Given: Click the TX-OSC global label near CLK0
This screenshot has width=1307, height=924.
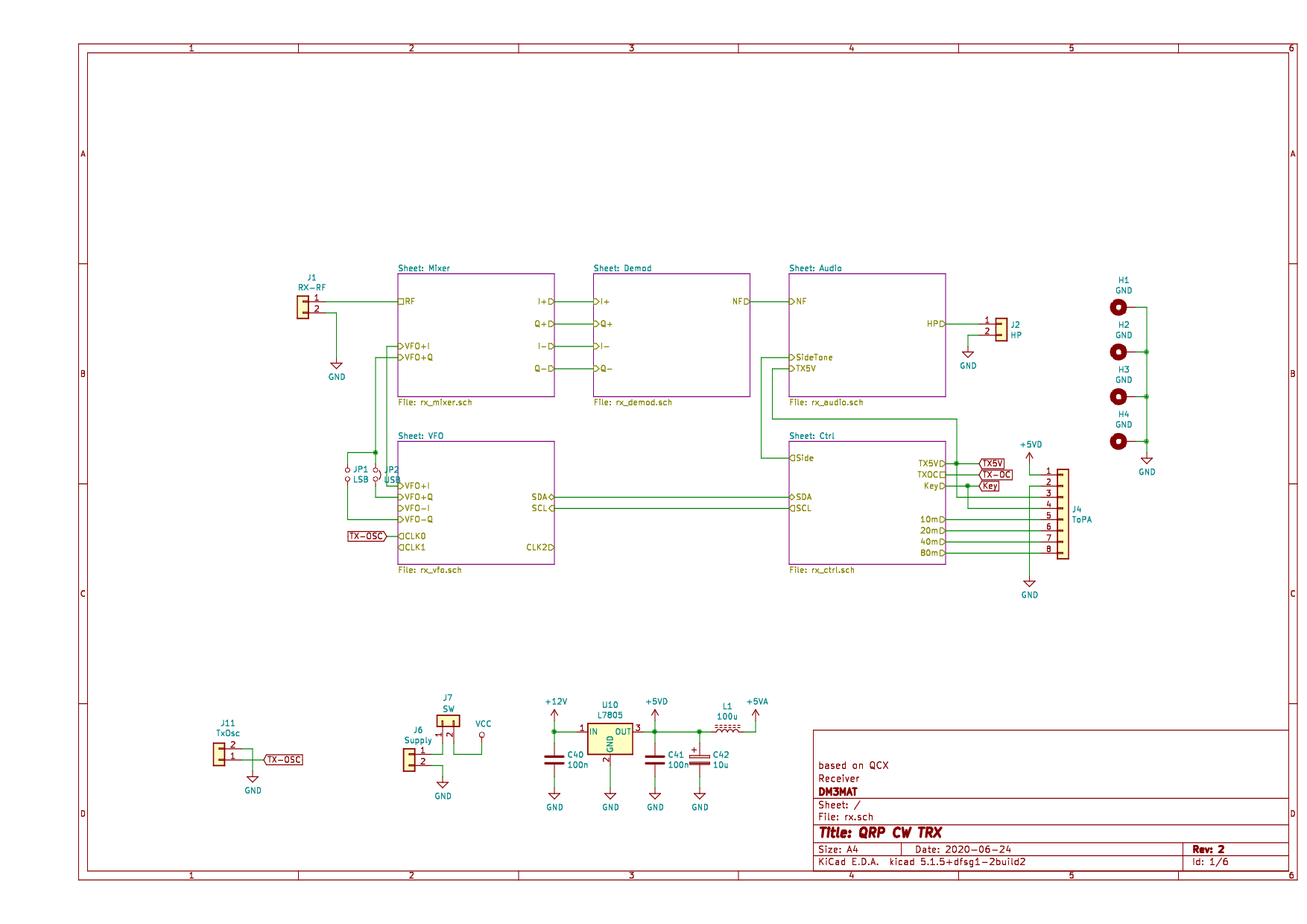Looking at the screenshot, I should [367, 537].
